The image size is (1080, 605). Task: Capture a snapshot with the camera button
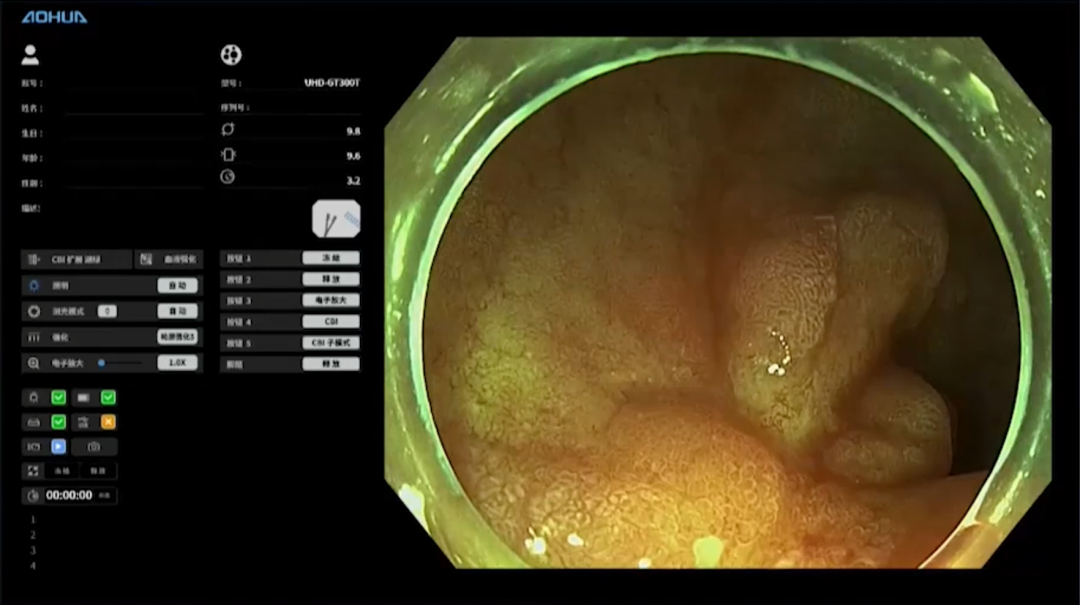pos(94,447)
